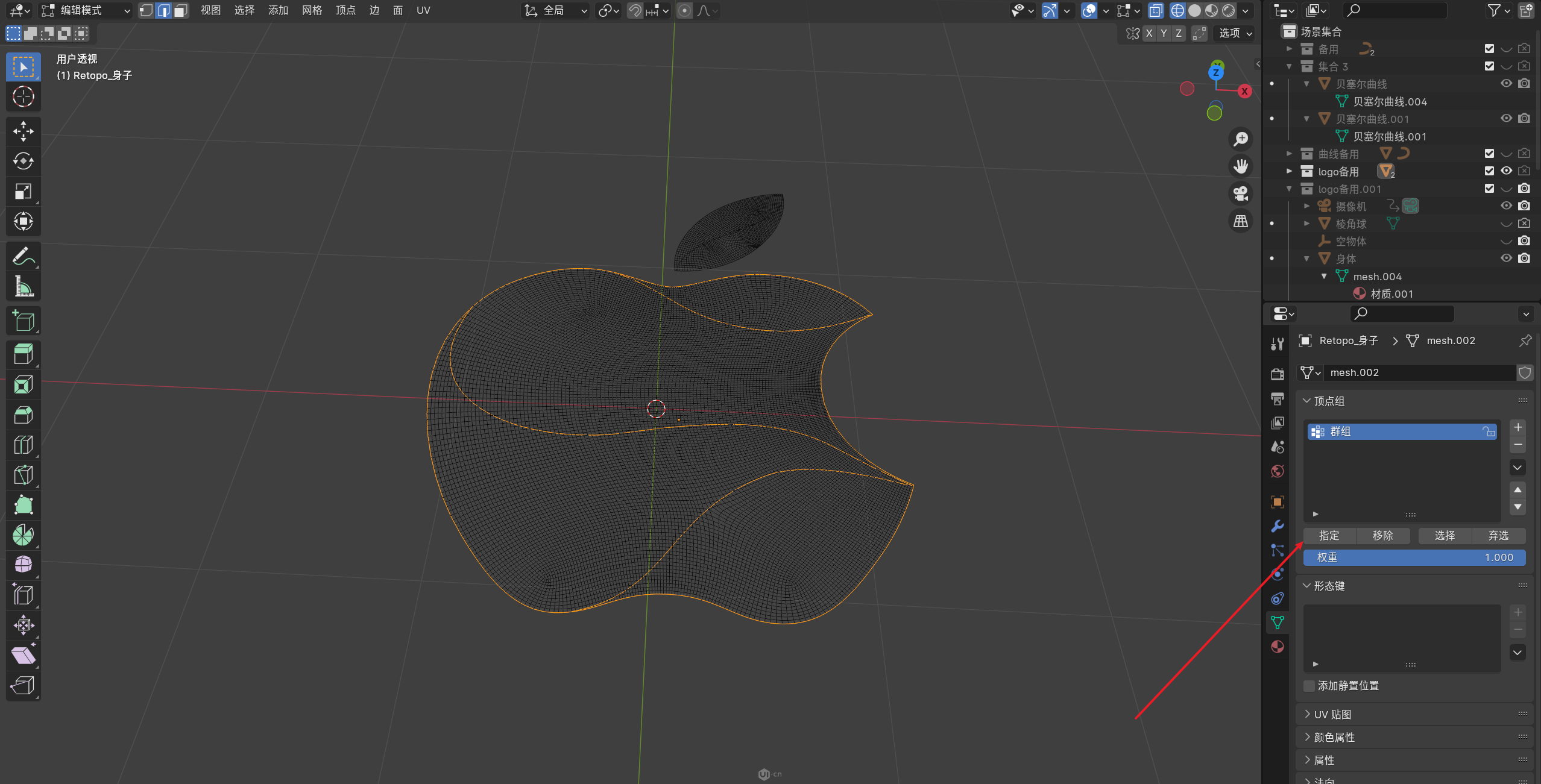The image size is (1541, 784).
Task: Uncheck logo备用 collection exclude checkbox
Action: (x=1489, y=171)
